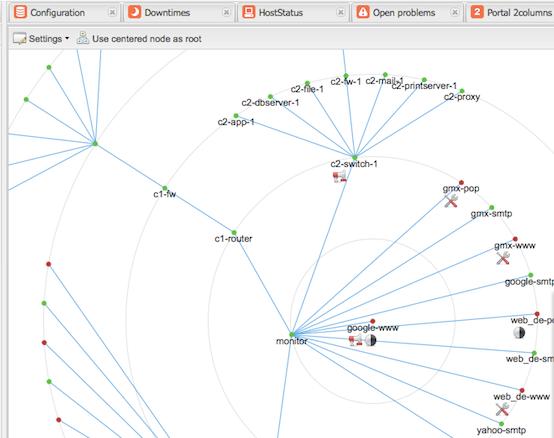Click the half-moon icon under web_de-pop

tap(519, 332)
